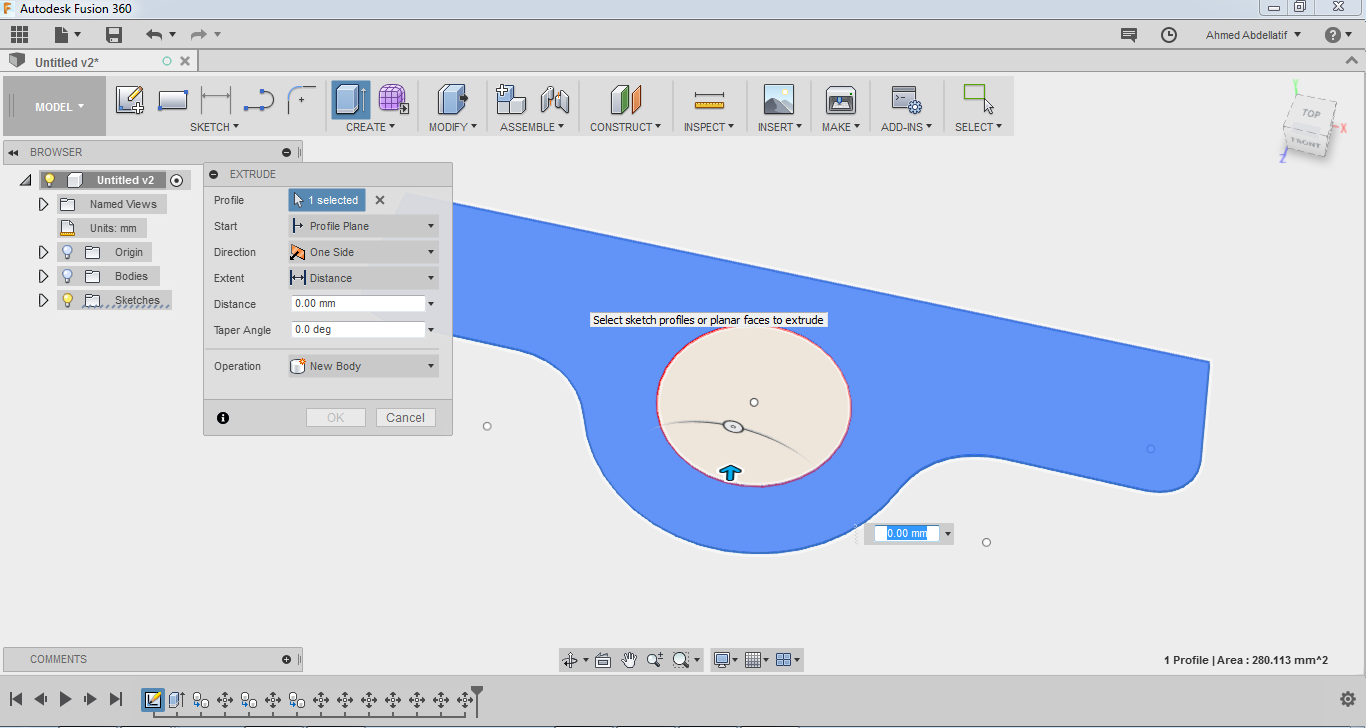
Task: Click the Taper Angle input field
Action: click(358, 330)
